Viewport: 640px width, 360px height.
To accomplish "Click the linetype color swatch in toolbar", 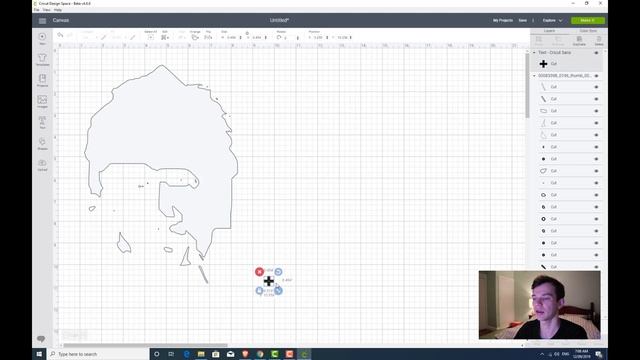I will [x=104, y=37].
